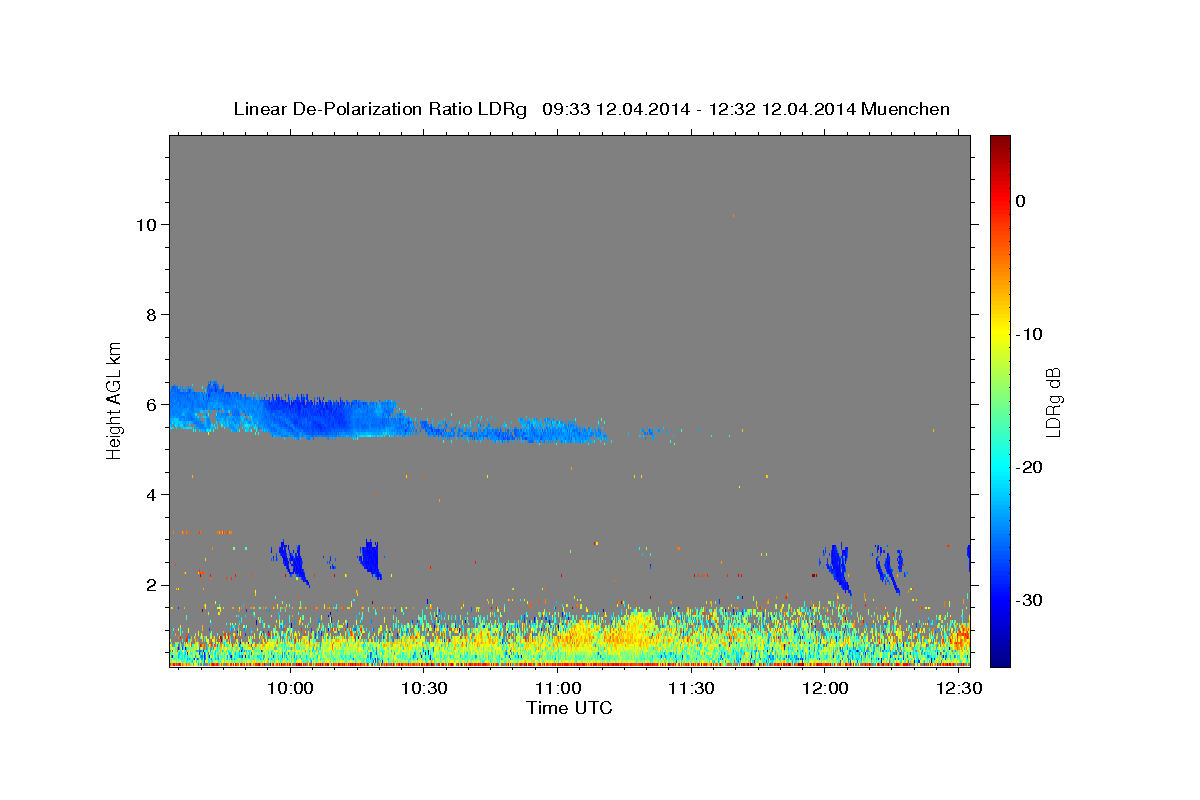
Task: Click the colorbar value '-10'
Action: click(x=1030, y=334)
